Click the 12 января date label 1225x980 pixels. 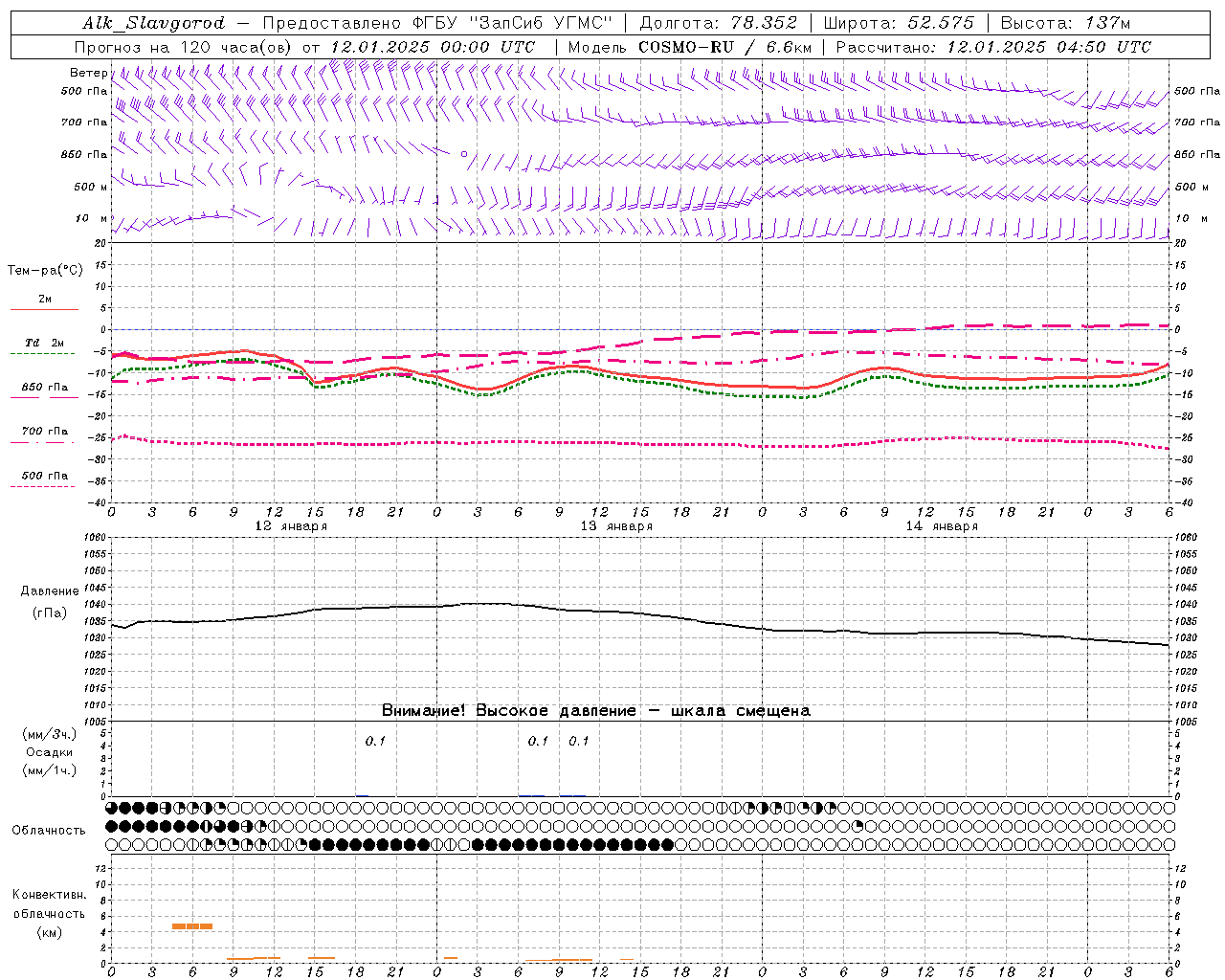291,525
